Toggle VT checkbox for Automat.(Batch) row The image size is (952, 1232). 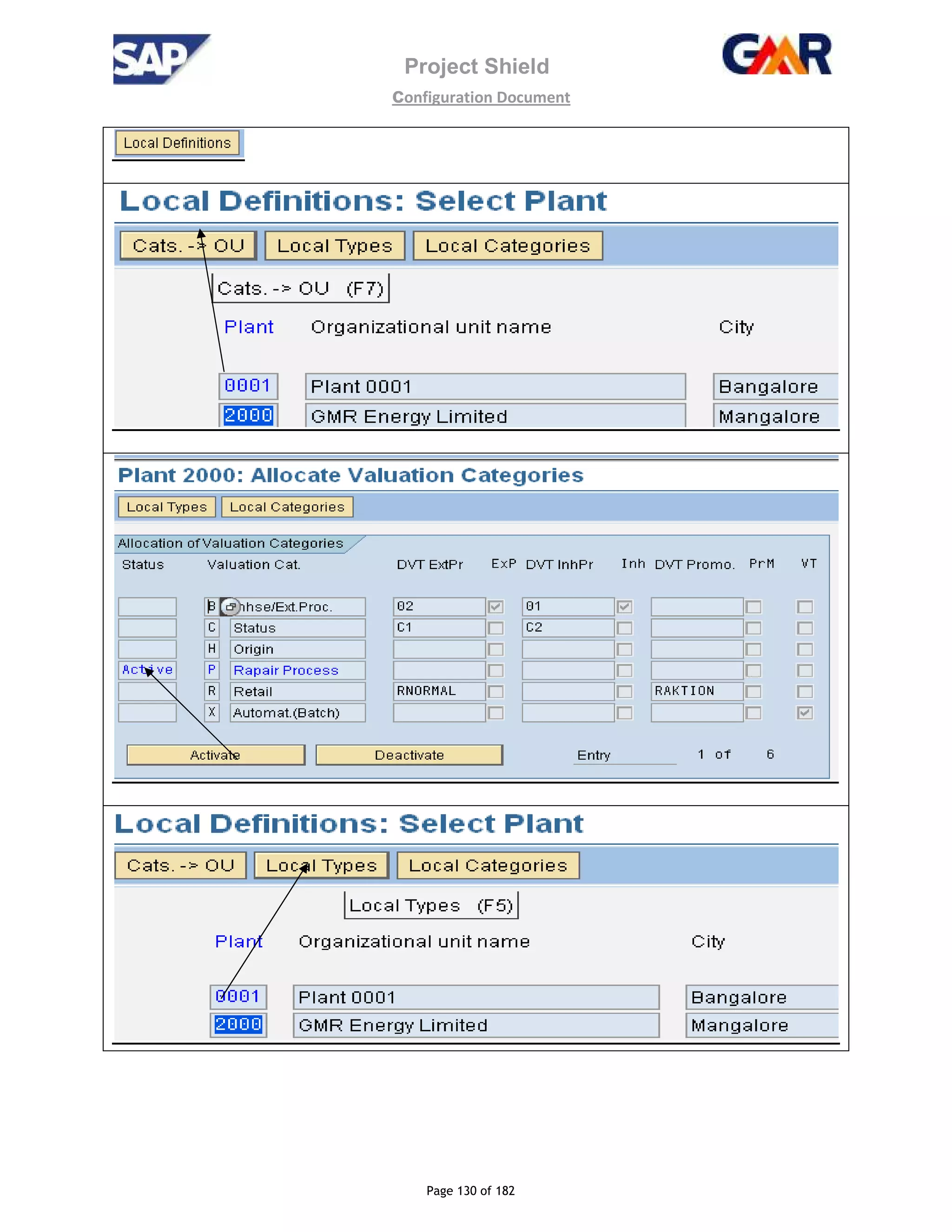(805, 713)
